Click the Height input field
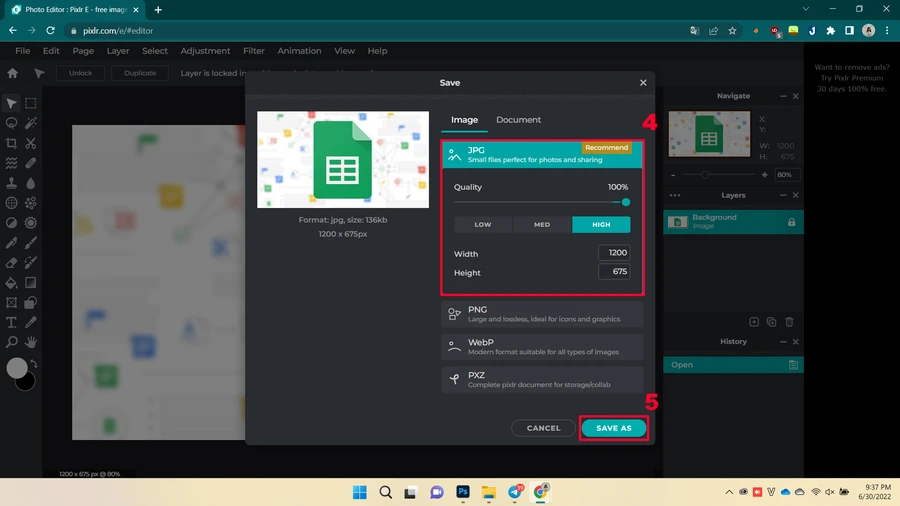Image resolution: width=900 pixels, height=506 pixels. pos(614,271)
